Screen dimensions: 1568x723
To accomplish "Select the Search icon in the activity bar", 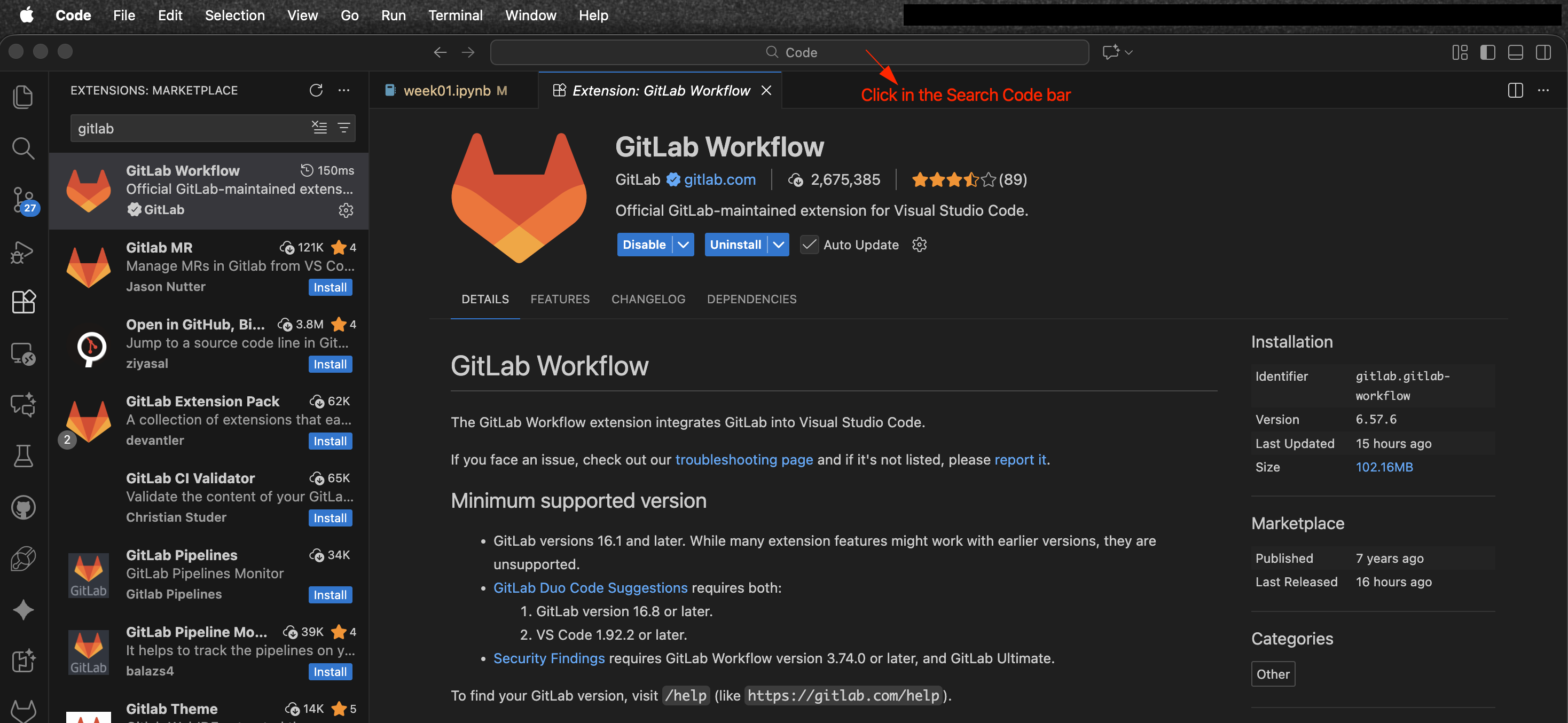I will [x=23, y=148].
